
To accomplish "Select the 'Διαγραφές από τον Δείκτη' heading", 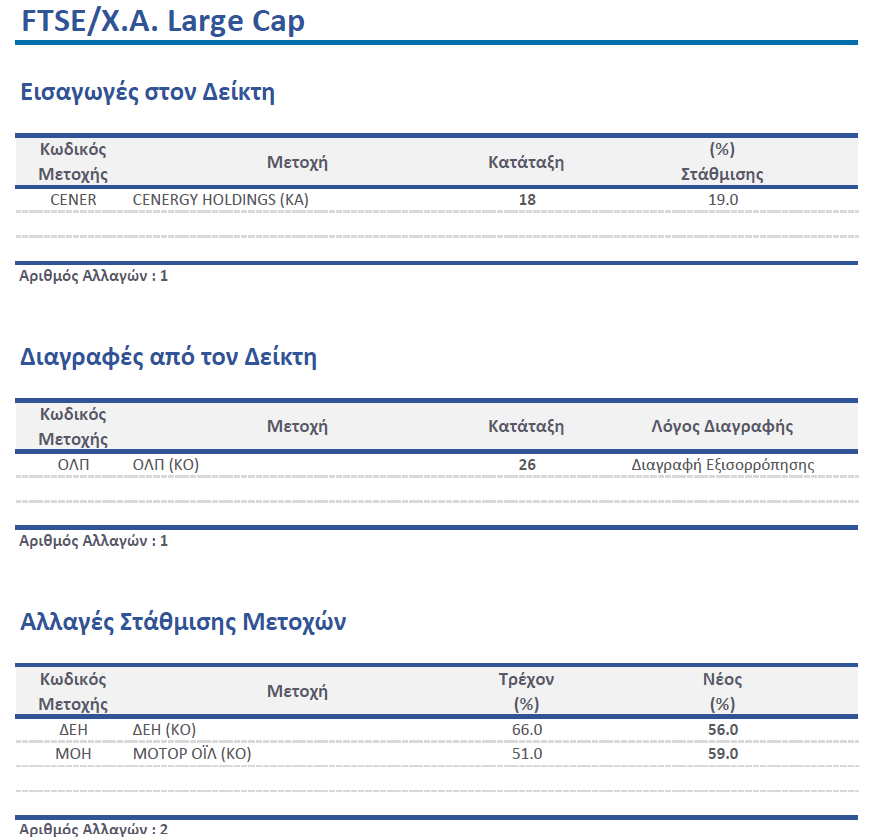I will [x=168, y=357].
